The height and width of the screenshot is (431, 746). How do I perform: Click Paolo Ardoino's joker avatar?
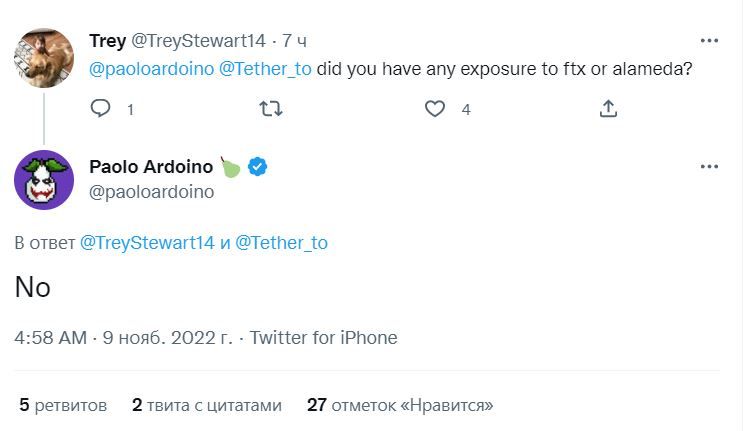pyautogui.click(x=44, y=180)
